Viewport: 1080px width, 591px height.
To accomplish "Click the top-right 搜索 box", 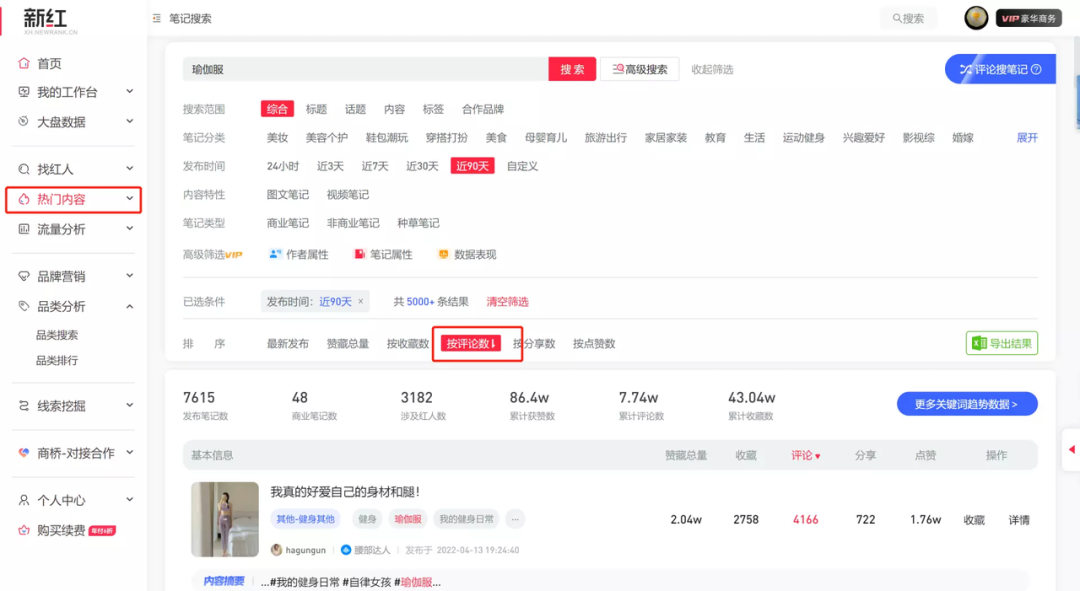I will tap(908, 19).
